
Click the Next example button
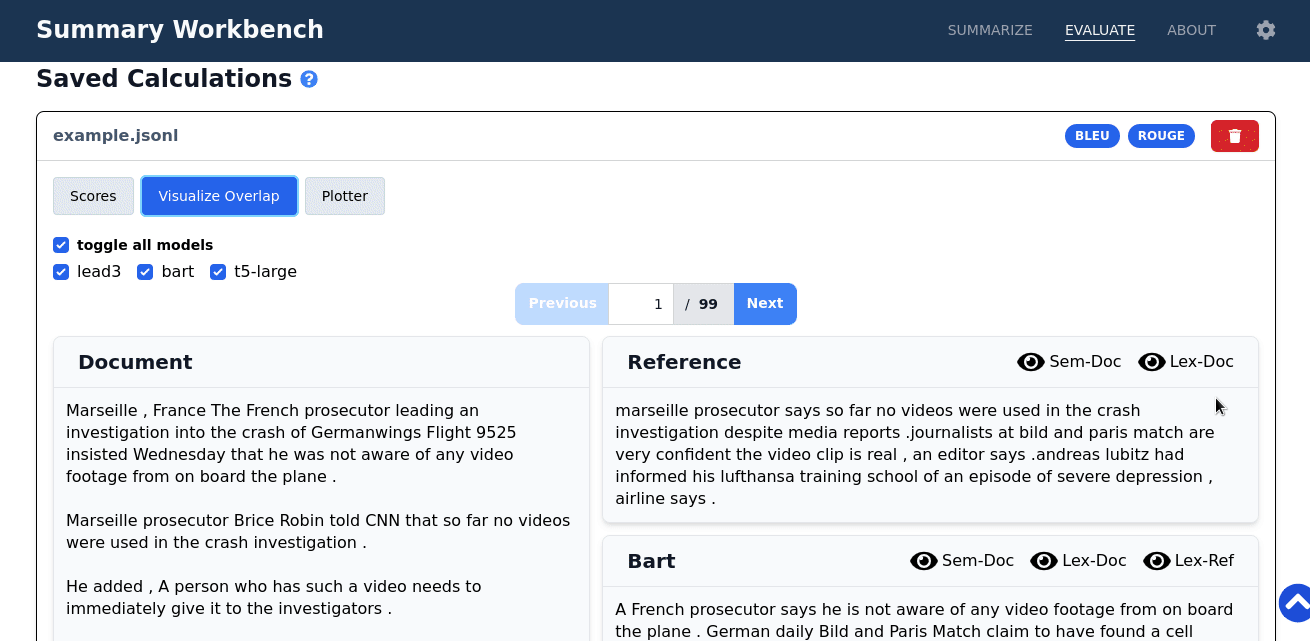pos(765,304)
